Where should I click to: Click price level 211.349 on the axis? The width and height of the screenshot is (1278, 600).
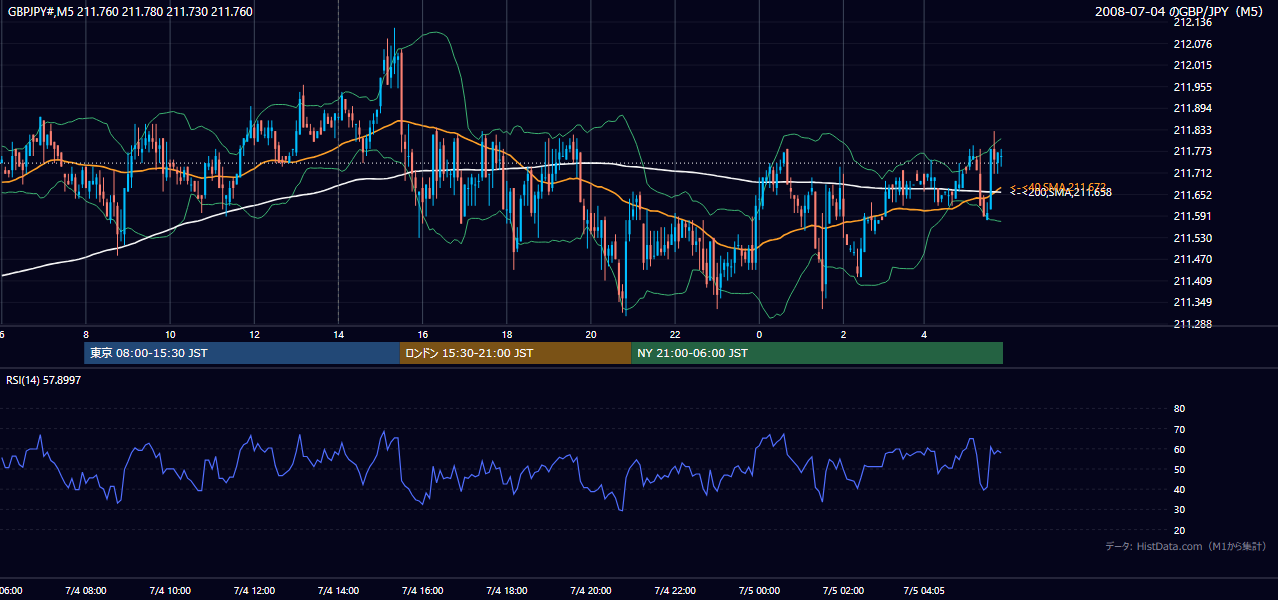tap(1193, 302)
